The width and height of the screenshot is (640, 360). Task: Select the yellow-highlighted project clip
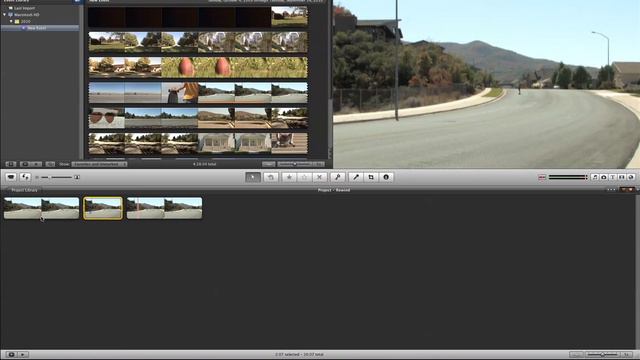click(x=103, y=208)
